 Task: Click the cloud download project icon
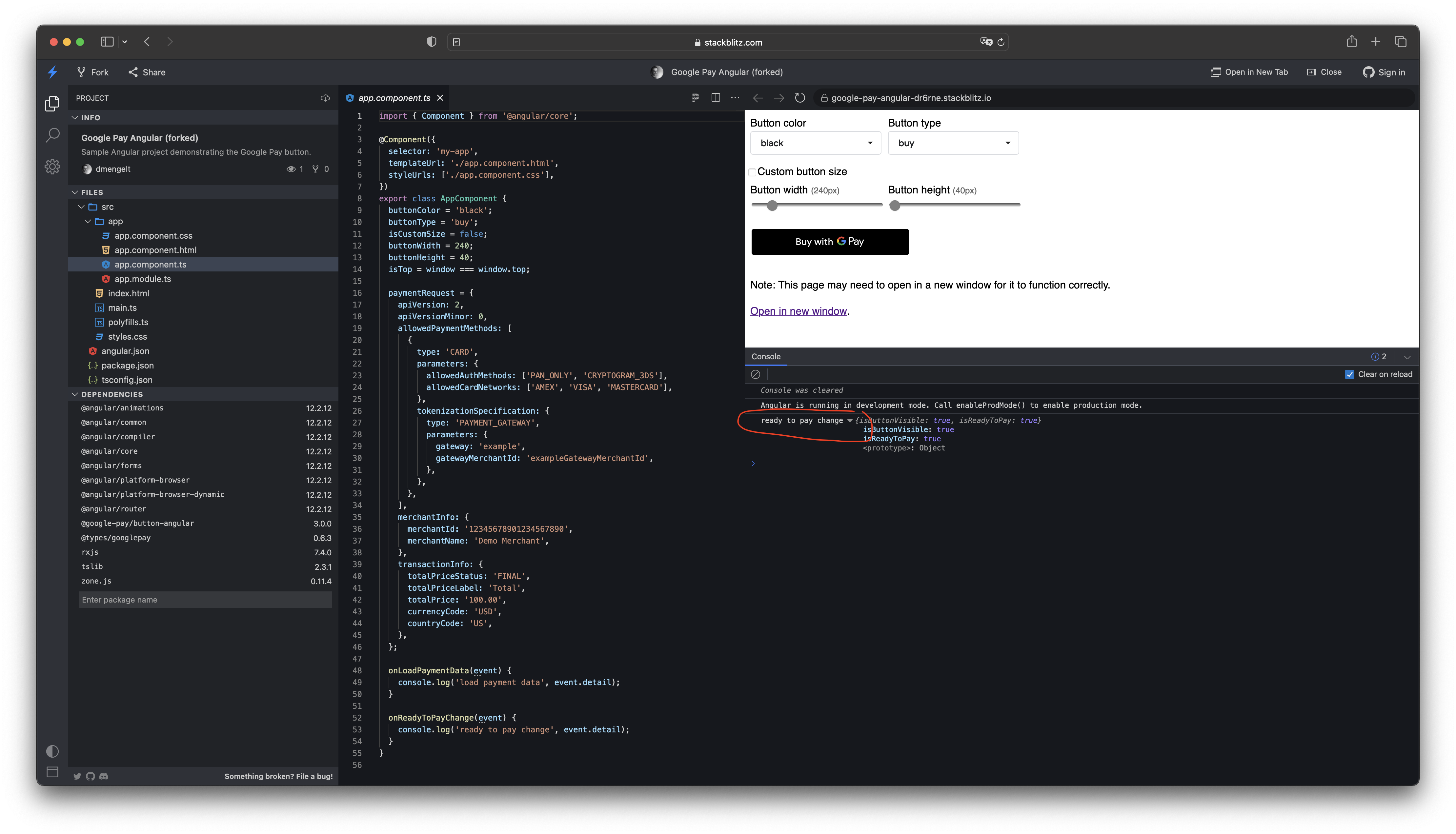point(325,98)
